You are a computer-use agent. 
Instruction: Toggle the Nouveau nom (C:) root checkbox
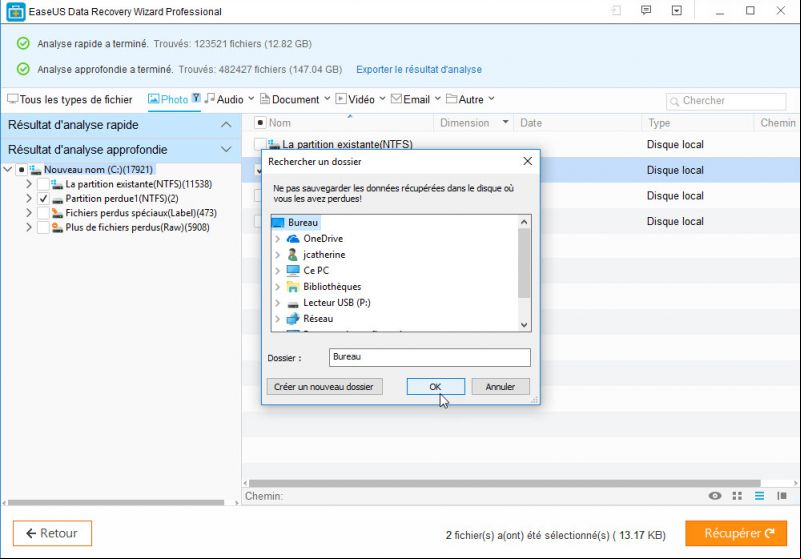pyautogui.click(x=21, y=169)
